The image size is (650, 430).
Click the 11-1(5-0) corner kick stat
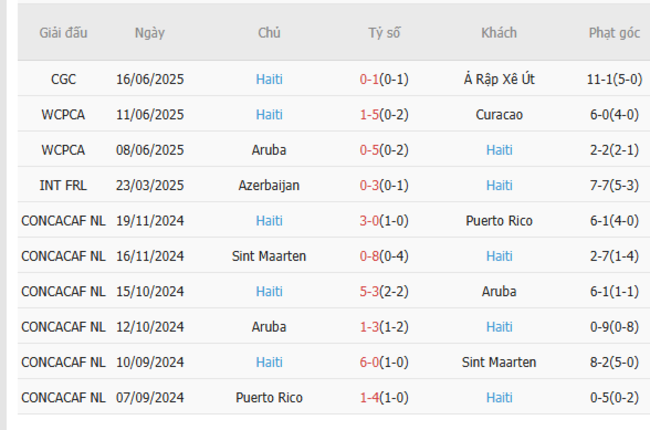614,79
